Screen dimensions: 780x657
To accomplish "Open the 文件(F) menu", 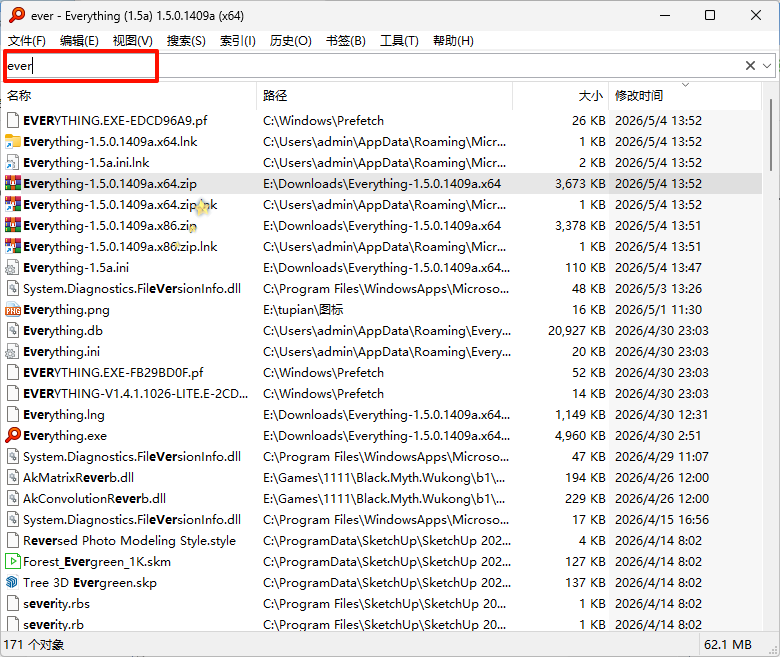I will coord(27,41).
